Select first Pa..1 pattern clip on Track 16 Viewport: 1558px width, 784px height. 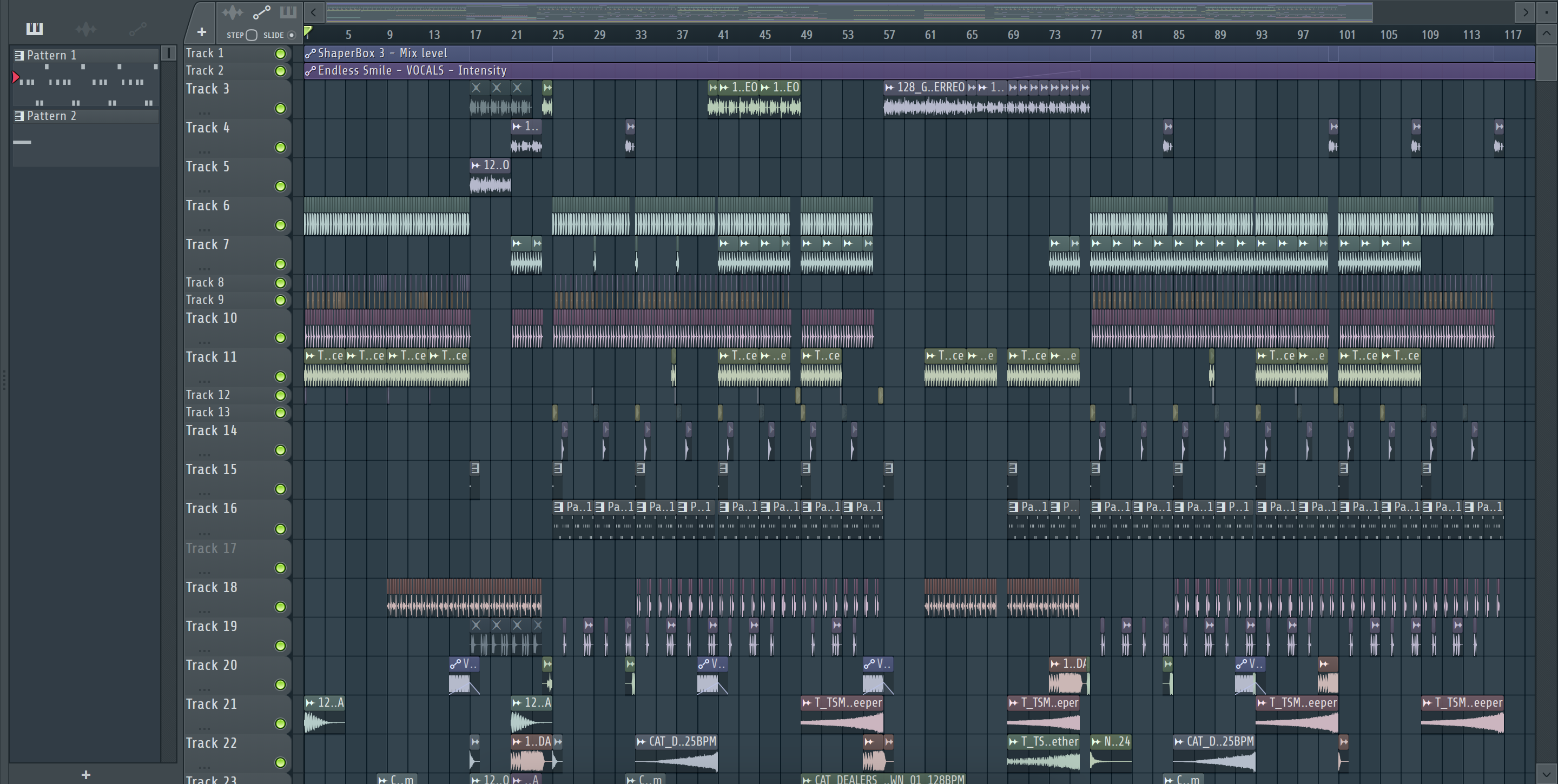click(573, 520)
